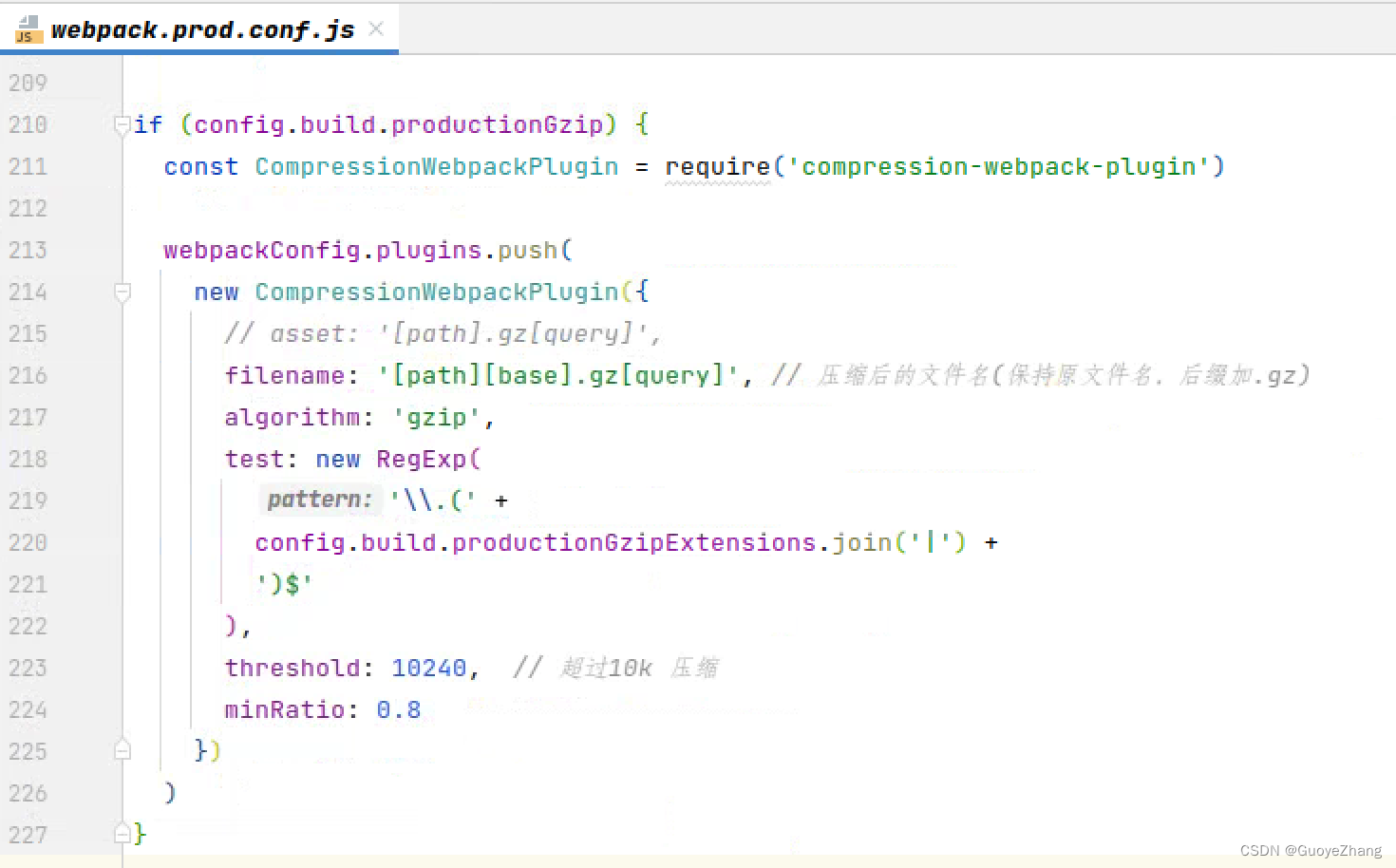Click line number 226 in gutter
Image resolution: width=1396 pixels, height=868 pixels.
click(28, 794)
